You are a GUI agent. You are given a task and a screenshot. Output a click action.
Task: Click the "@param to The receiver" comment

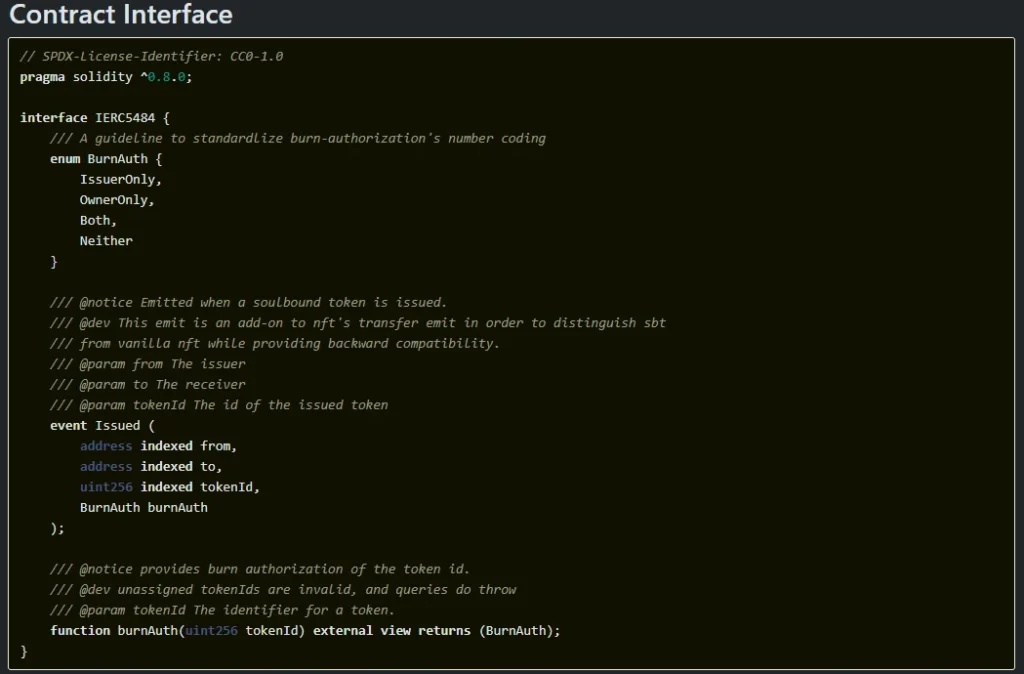(148, 385)
